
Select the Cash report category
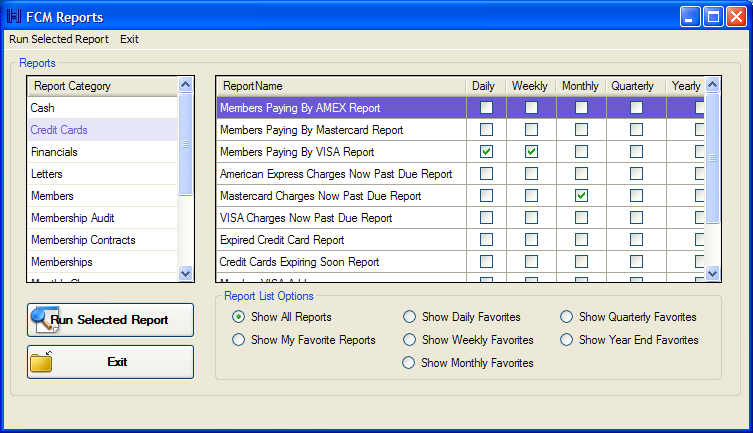(103, 108)
